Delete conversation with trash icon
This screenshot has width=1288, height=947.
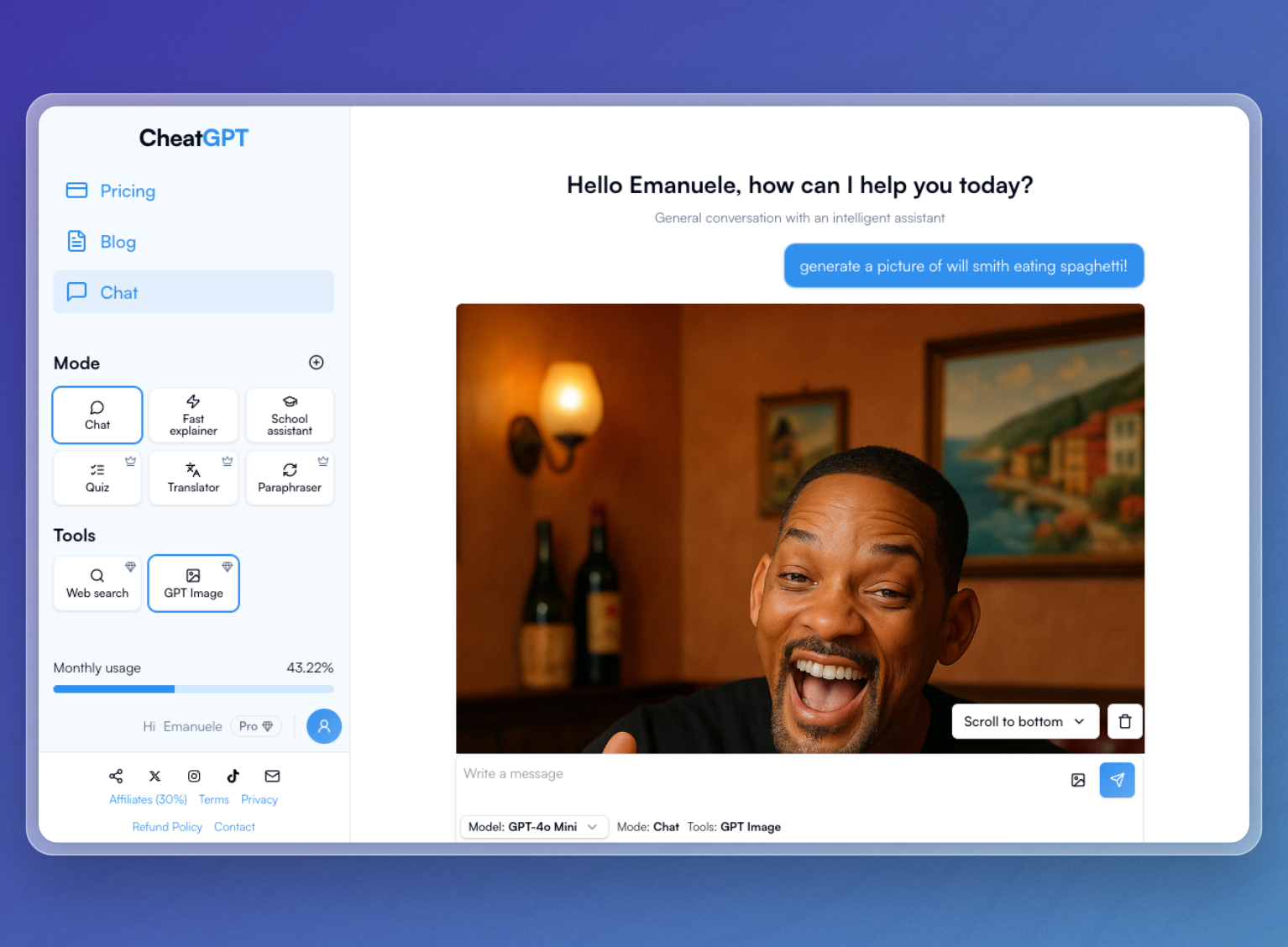[1125, 721]
